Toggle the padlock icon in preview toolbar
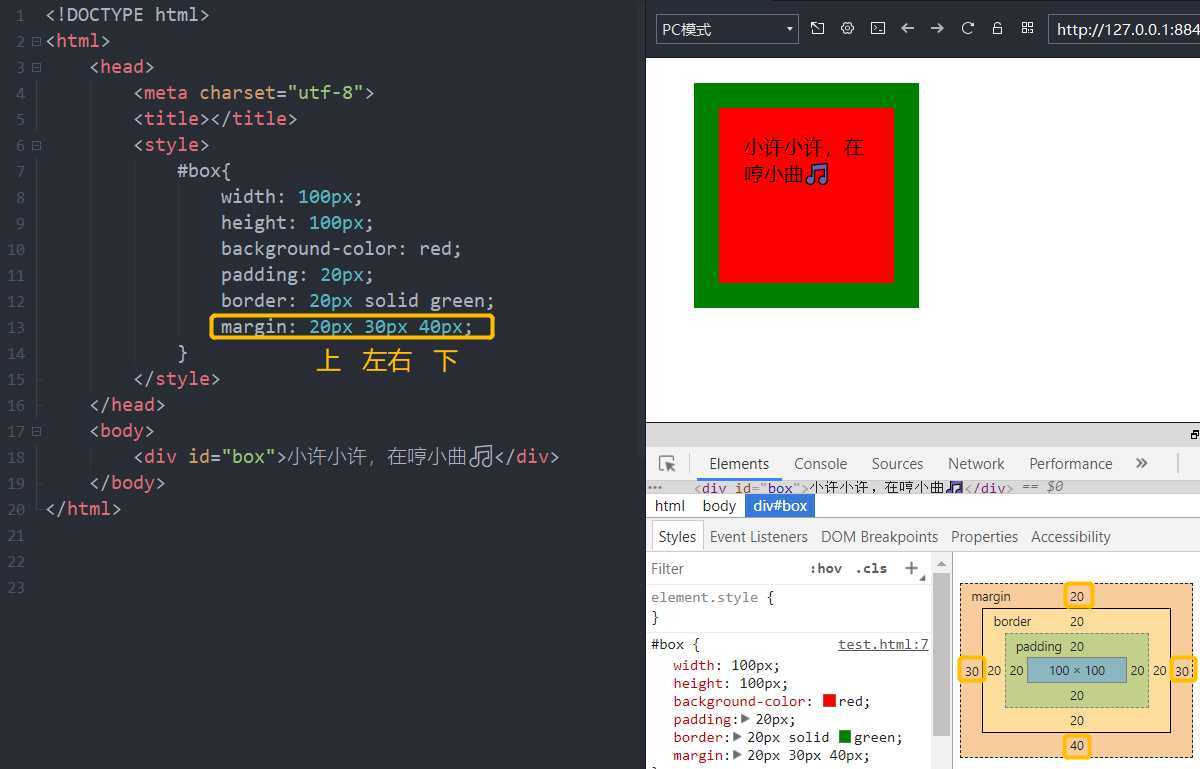Image resolution: width=1200 pixels, height=769 pixels. click(998, 29)
